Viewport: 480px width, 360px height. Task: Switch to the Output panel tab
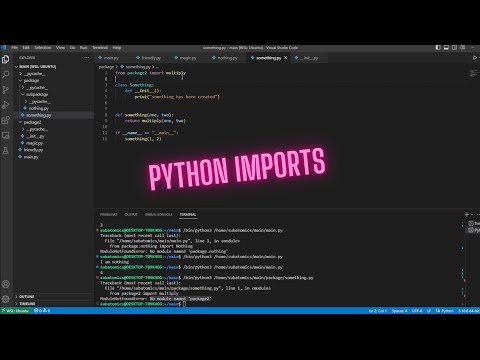pos(131,214)
